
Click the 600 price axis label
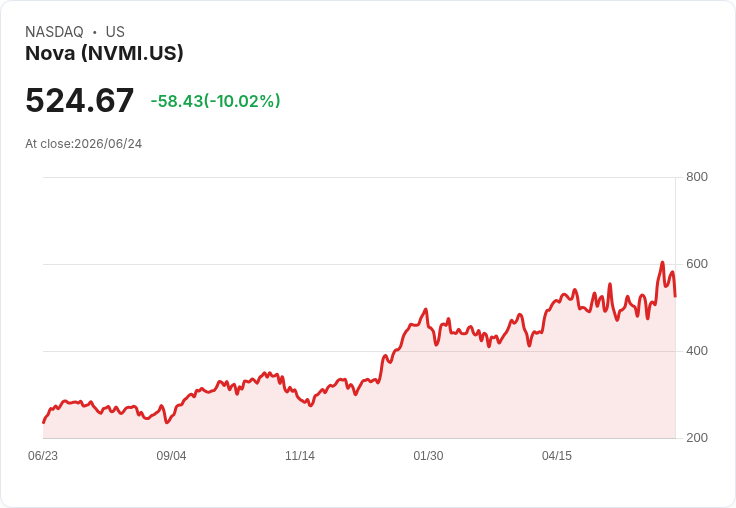697,264
